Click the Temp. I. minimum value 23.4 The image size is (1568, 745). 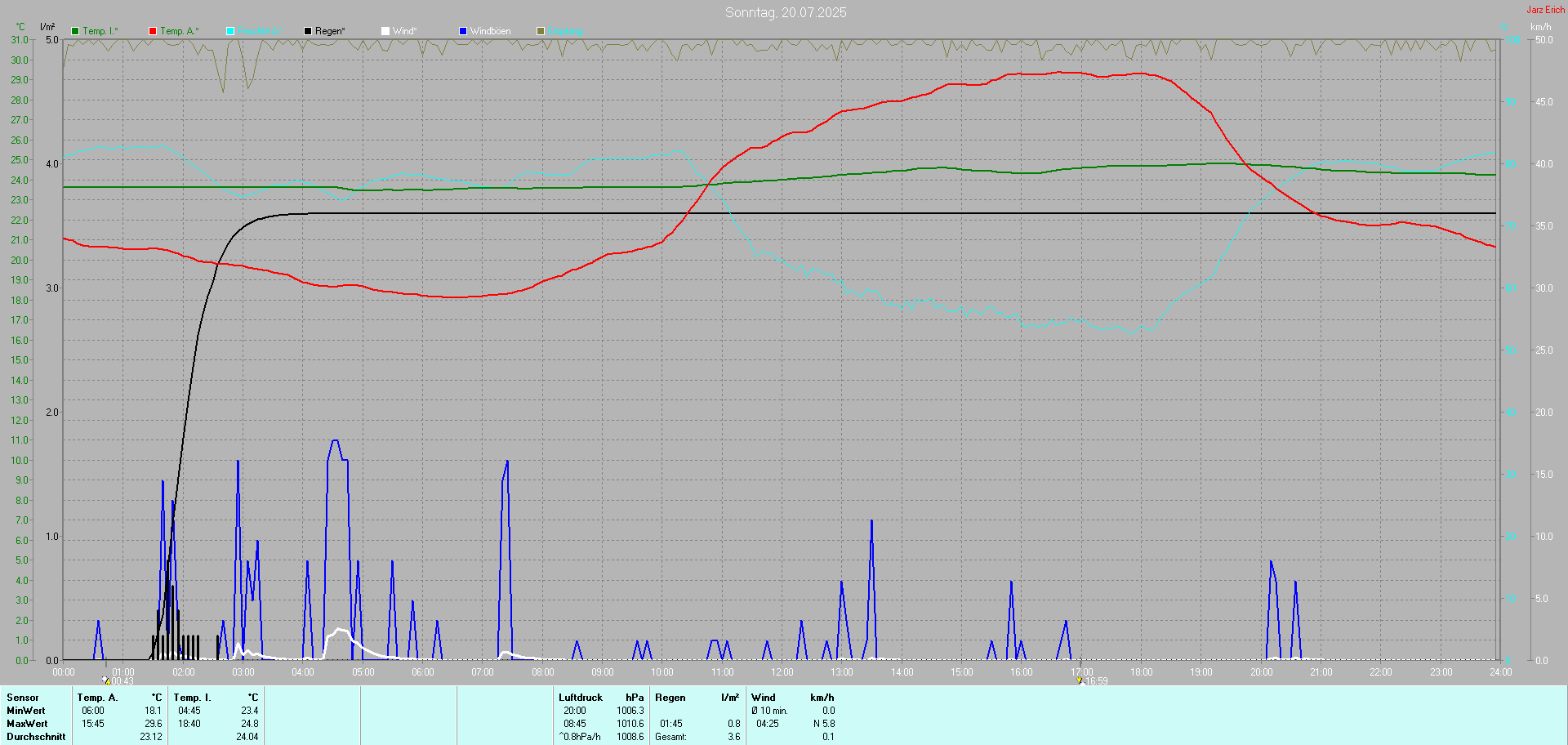pos(250,711)
